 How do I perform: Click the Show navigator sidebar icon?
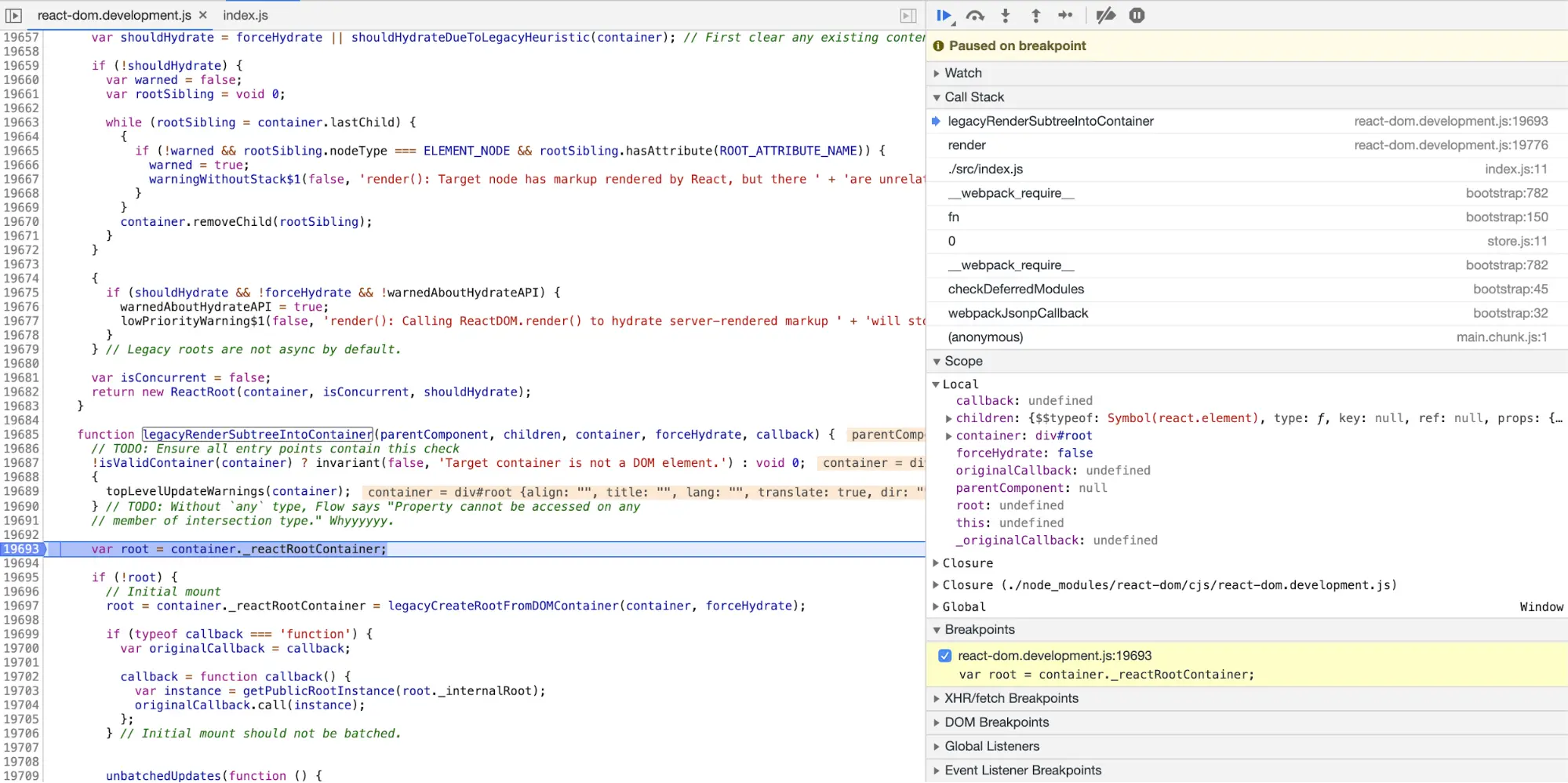[14, 15]
